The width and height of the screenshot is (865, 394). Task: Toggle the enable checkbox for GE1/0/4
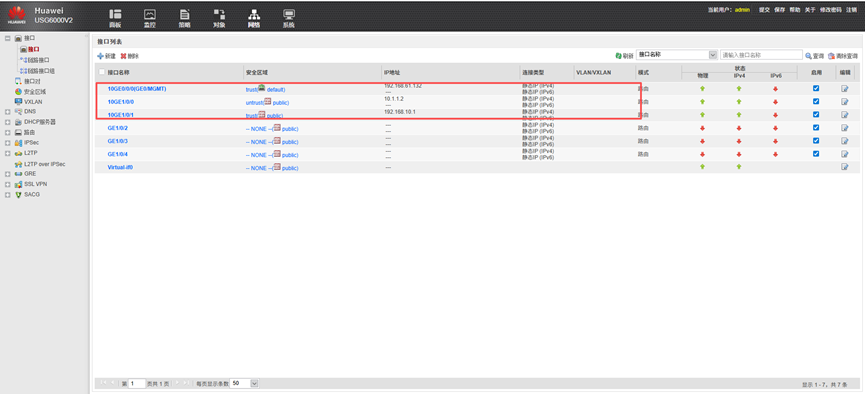click(x=816, y=153)
